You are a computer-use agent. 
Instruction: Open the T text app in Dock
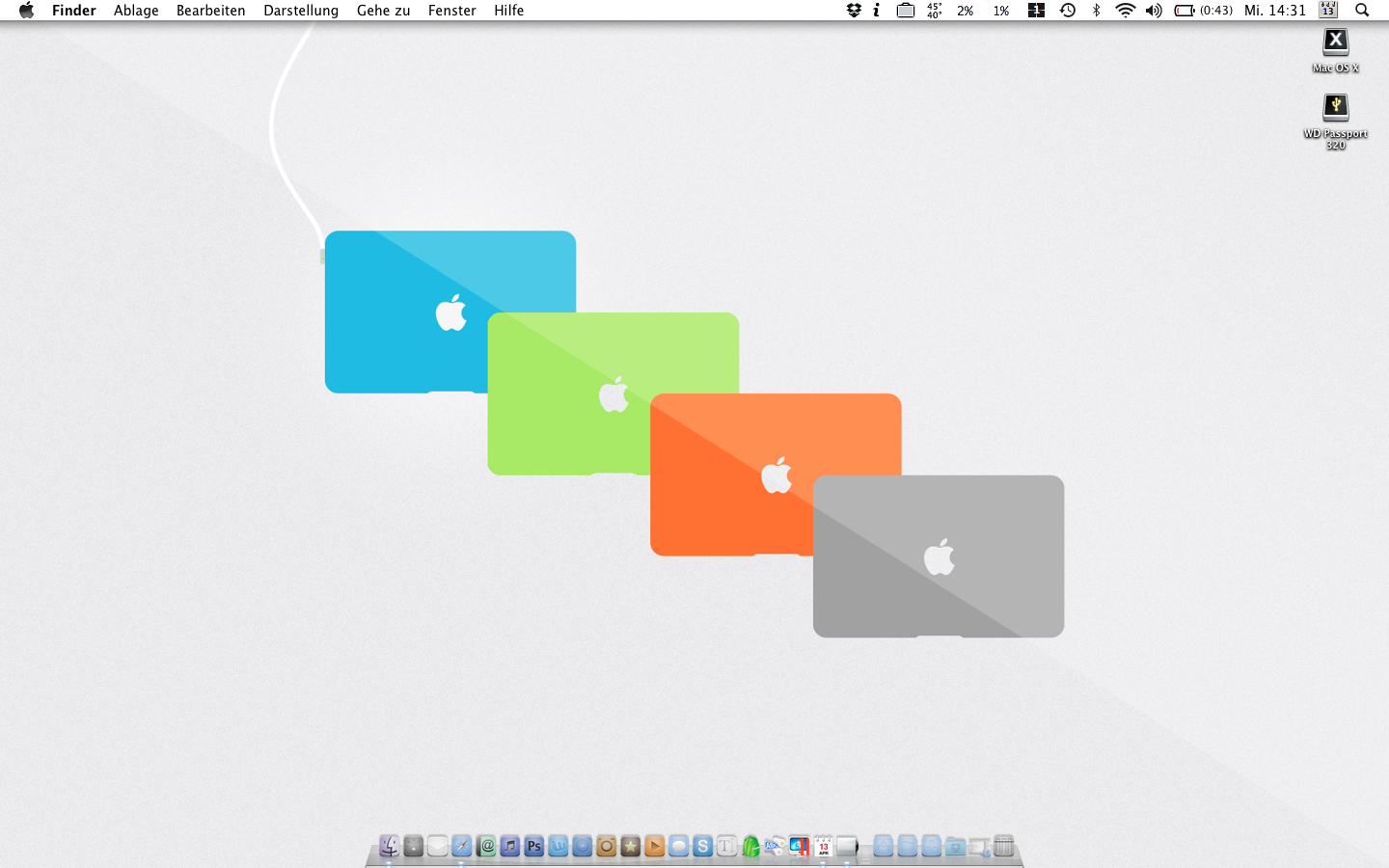[726, 846]
